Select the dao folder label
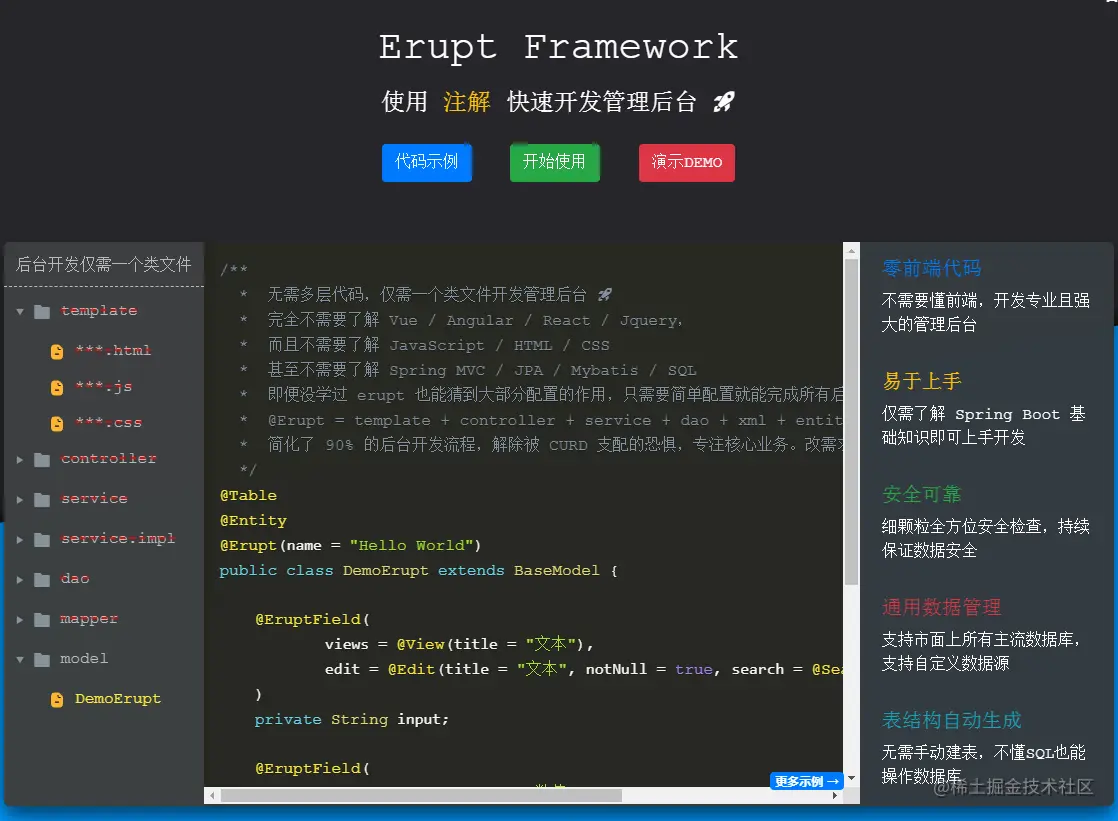Image resolution: width=1118 pixels, height=821 pixels. (75, 578)
